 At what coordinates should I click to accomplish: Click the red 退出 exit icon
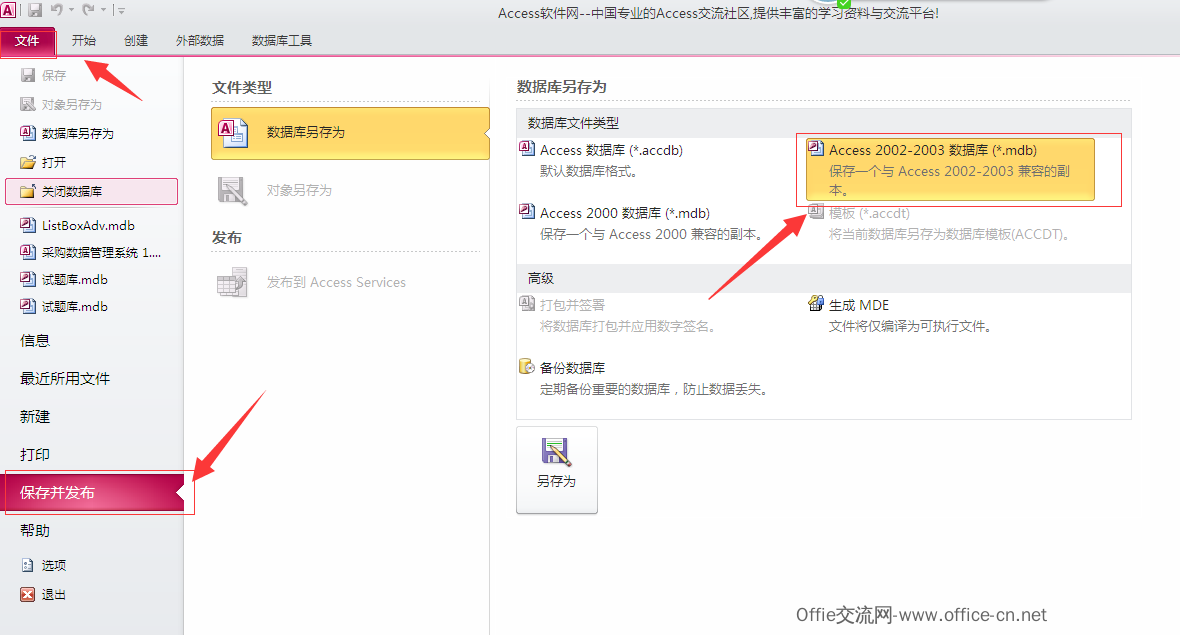[28, 594]
